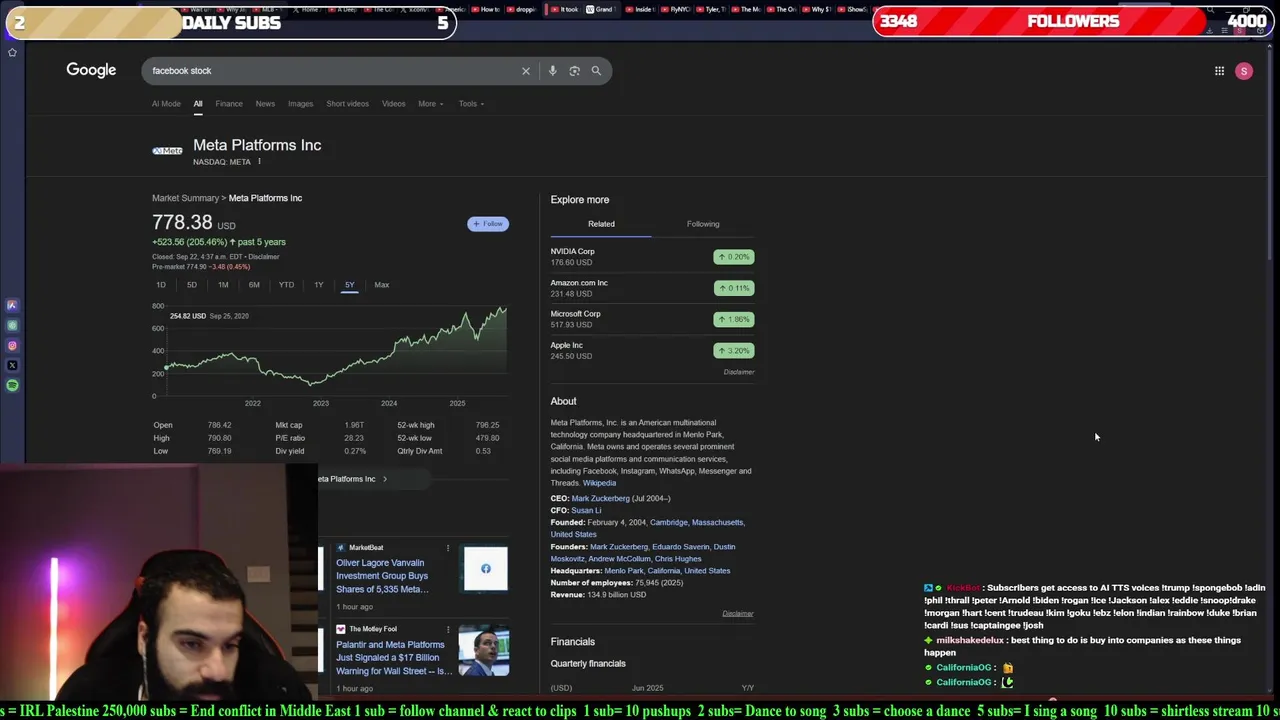Select the 1Y chart range
Image resolution: width=1280 pixels, height=720 pixels.
[x=319, y=285]
